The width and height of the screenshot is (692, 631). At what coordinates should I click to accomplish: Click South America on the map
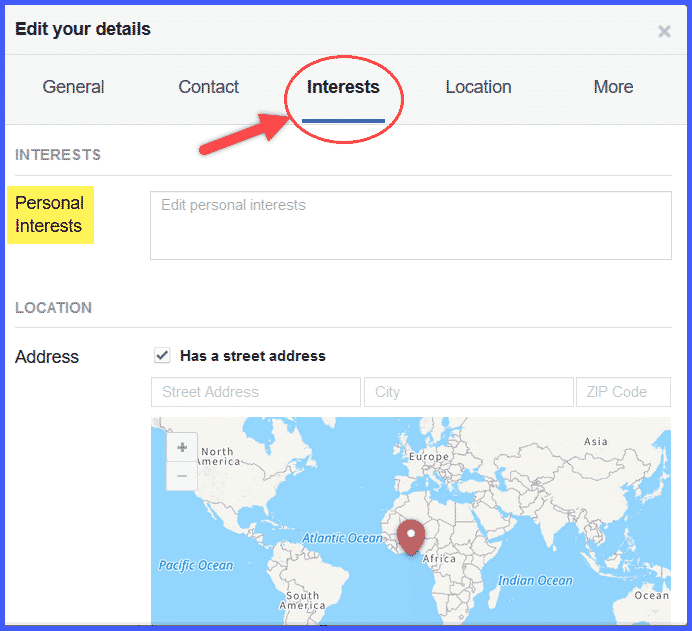(x=302, y=600)
